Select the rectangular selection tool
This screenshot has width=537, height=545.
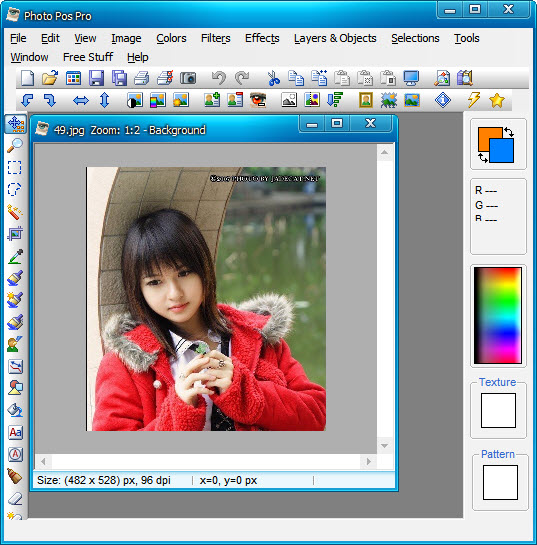pyautogui.click(x=15, y=167)
